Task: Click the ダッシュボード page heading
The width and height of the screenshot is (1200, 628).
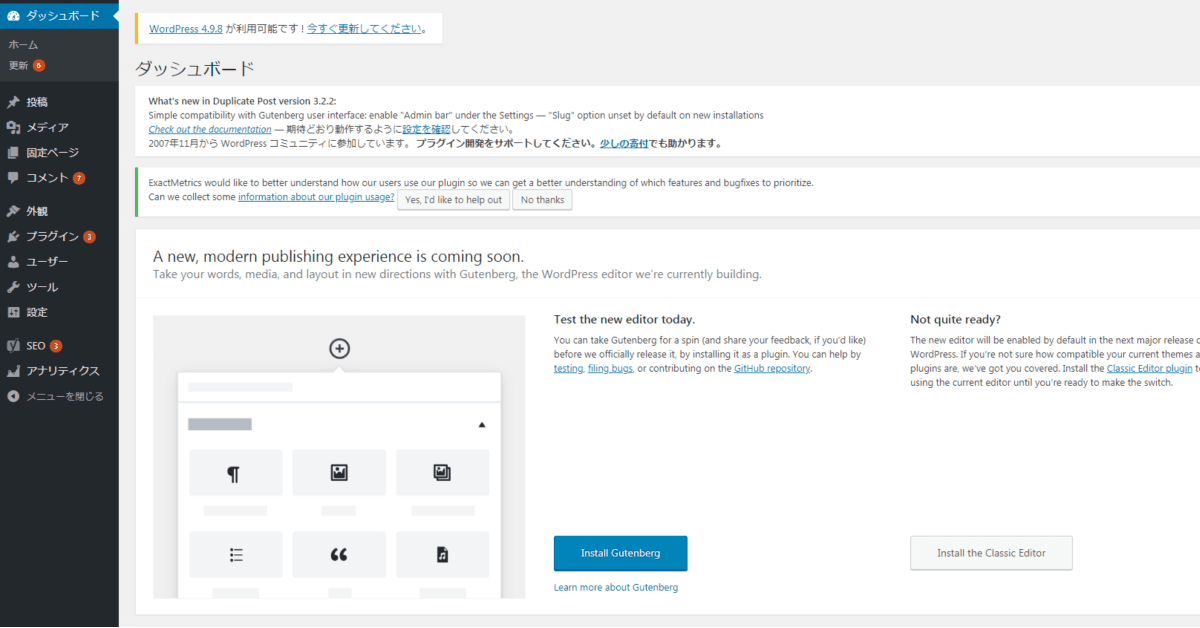Action: click(194, 69)
